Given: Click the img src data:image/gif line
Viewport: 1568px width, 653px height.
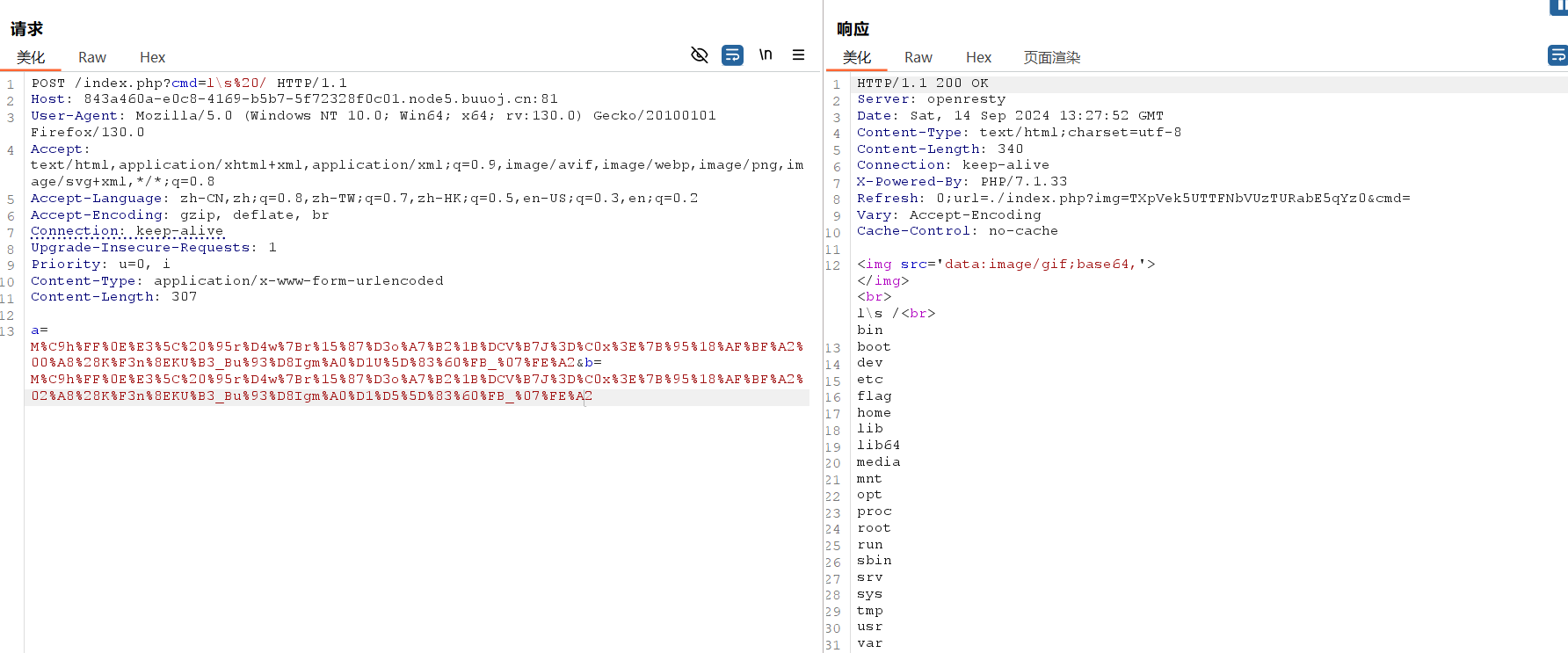Looking at the screenshot, I should (x=1006, y=265).
